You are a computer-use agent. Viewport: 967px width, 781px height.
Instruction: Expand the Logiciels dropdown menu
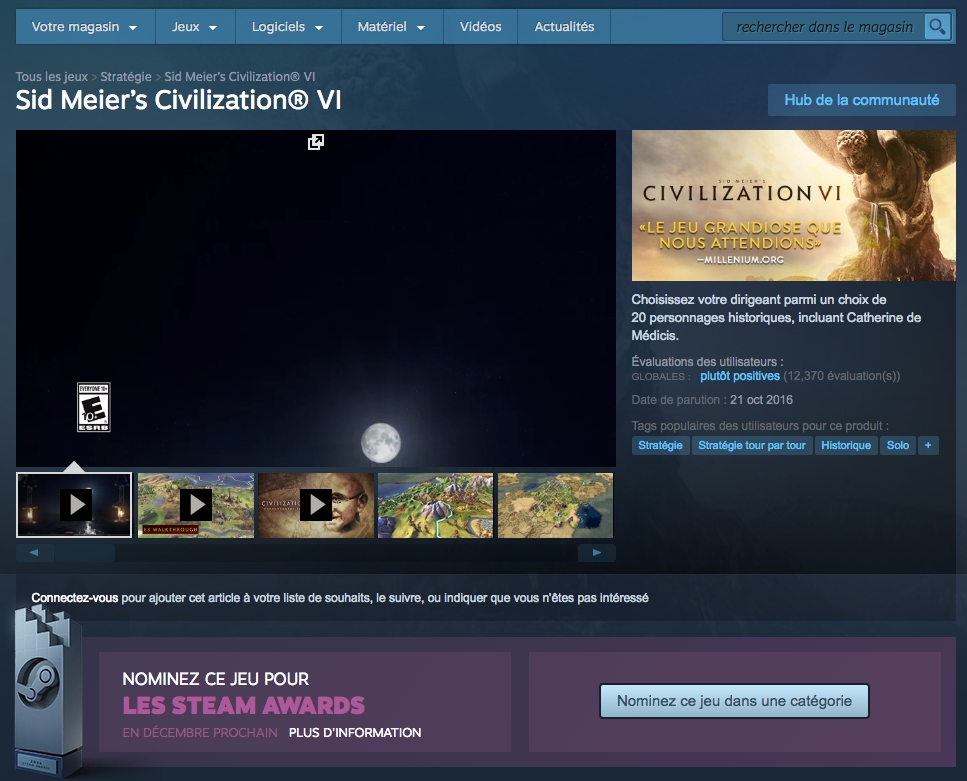coord(288,27)
